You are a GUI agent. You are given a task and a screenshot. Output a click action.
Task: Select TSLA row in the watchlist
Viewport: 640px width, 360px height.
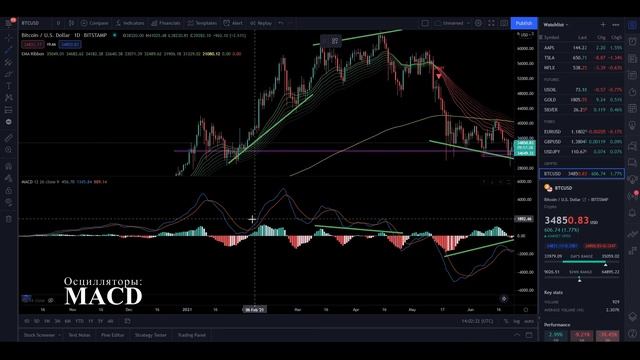click(582, 58)
